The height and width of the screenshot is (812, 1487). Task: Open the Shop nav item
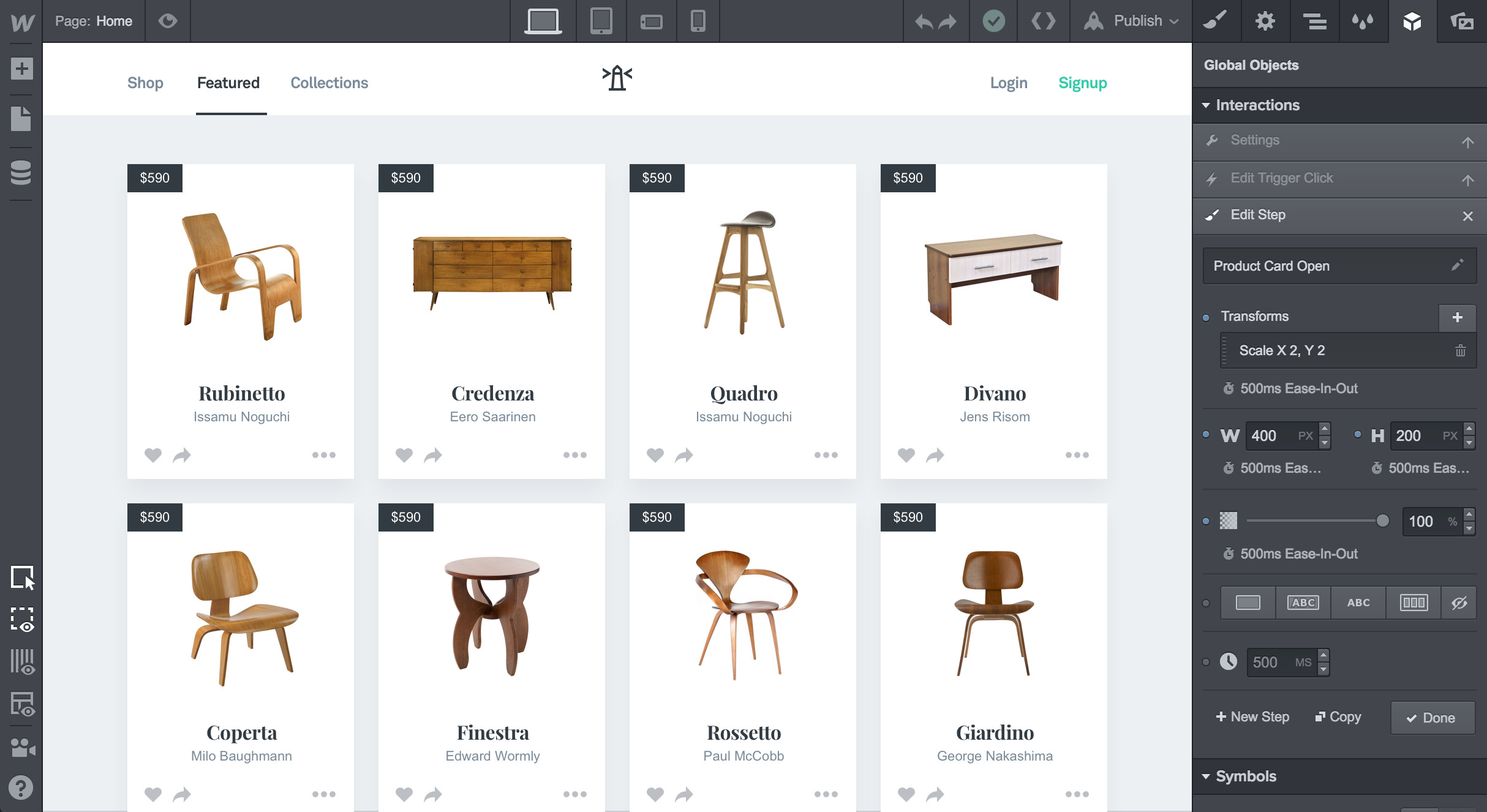coord(145,83)
